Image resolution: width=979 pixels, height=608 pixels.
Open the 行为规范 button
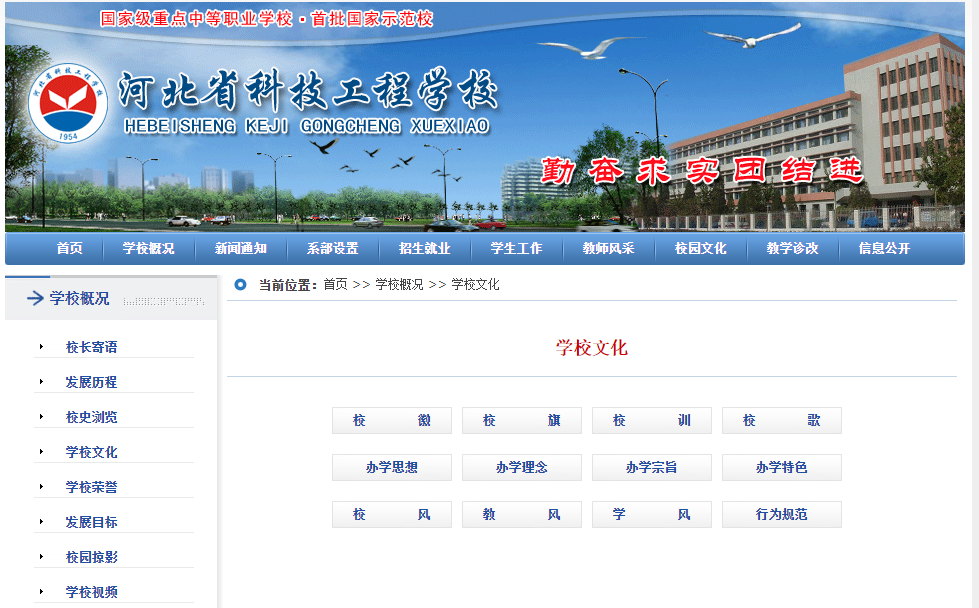782,514
